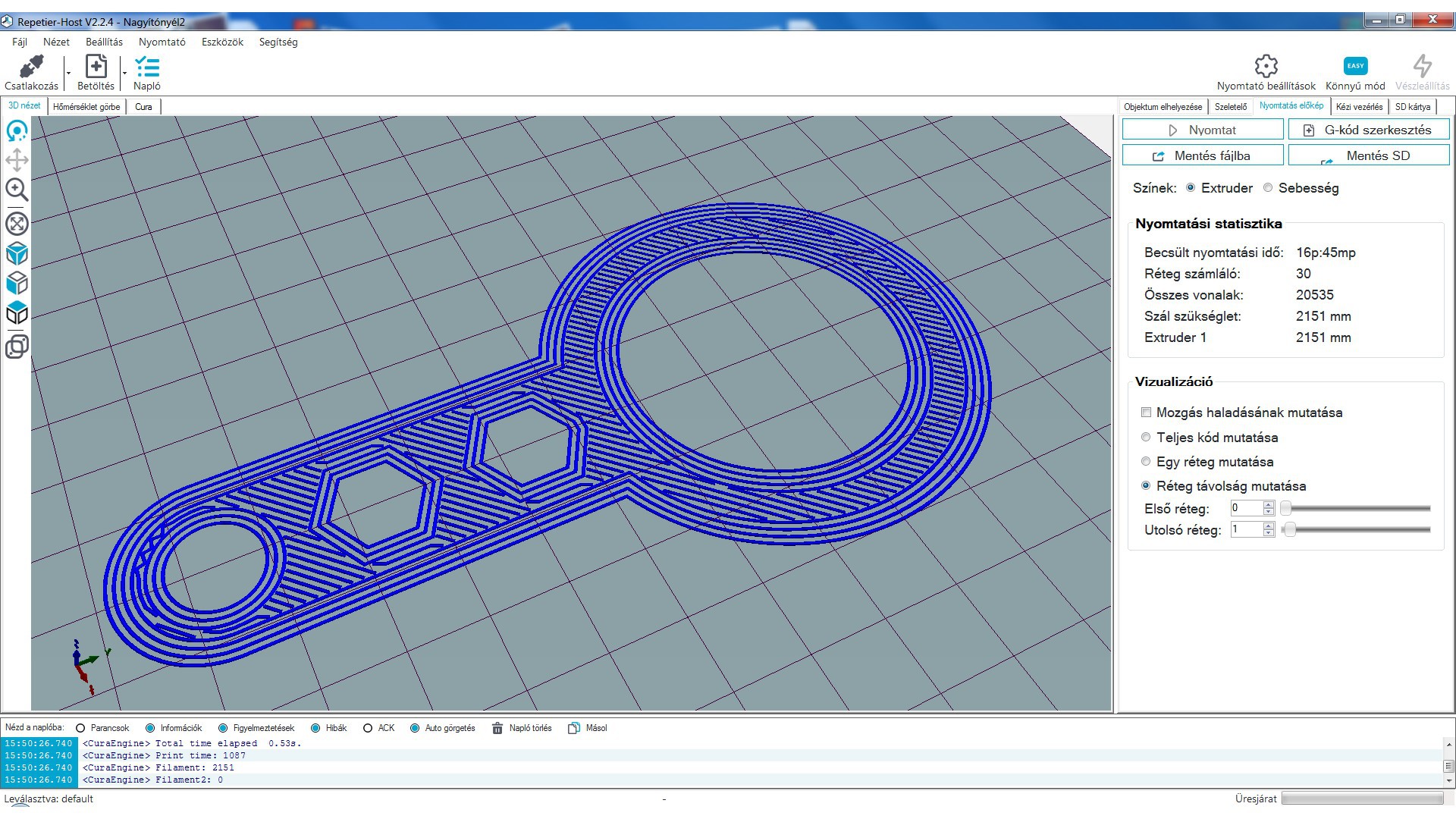1456x819 pixels.
Task: Click the Első réteg slider handle
Action: pyautogui.click(x=1285, y=508)
